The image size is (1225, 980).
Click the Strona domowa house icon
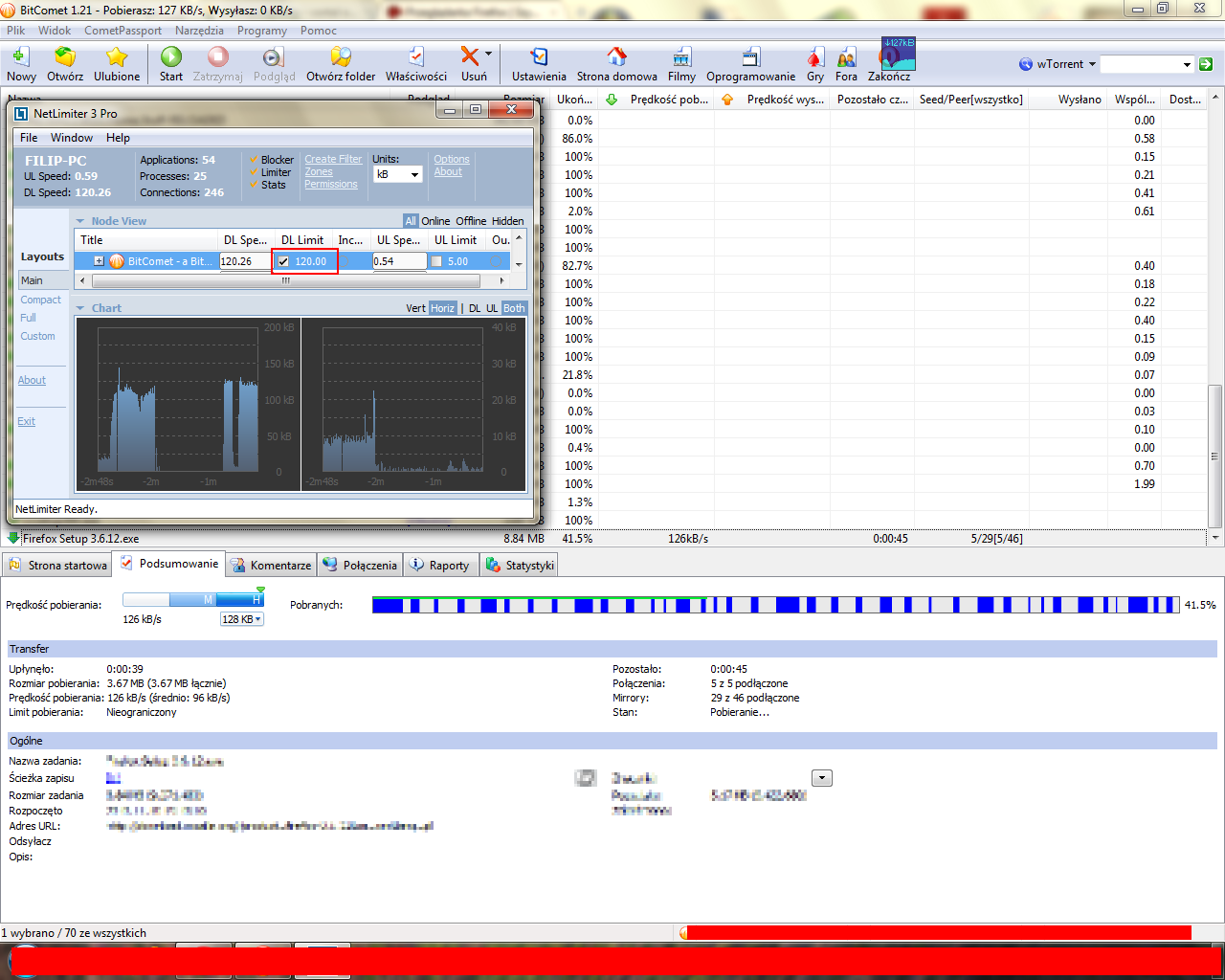tap(617, 56)
